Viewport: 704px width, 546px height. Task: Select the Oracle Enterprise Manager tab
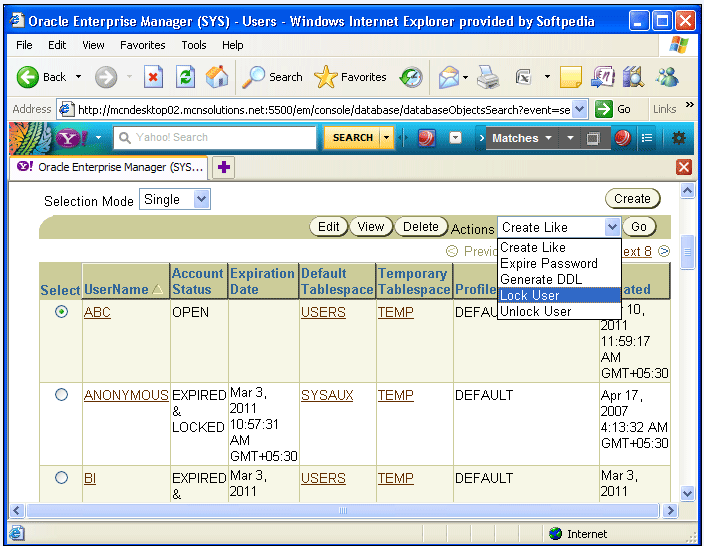coord(109,167)
